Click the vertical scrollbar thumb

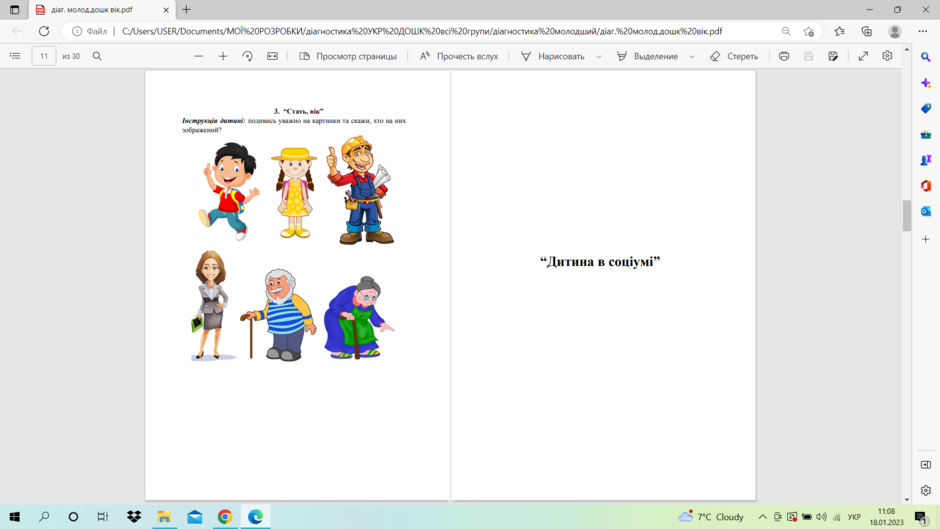pyautogui.click(x=906, y=215)
